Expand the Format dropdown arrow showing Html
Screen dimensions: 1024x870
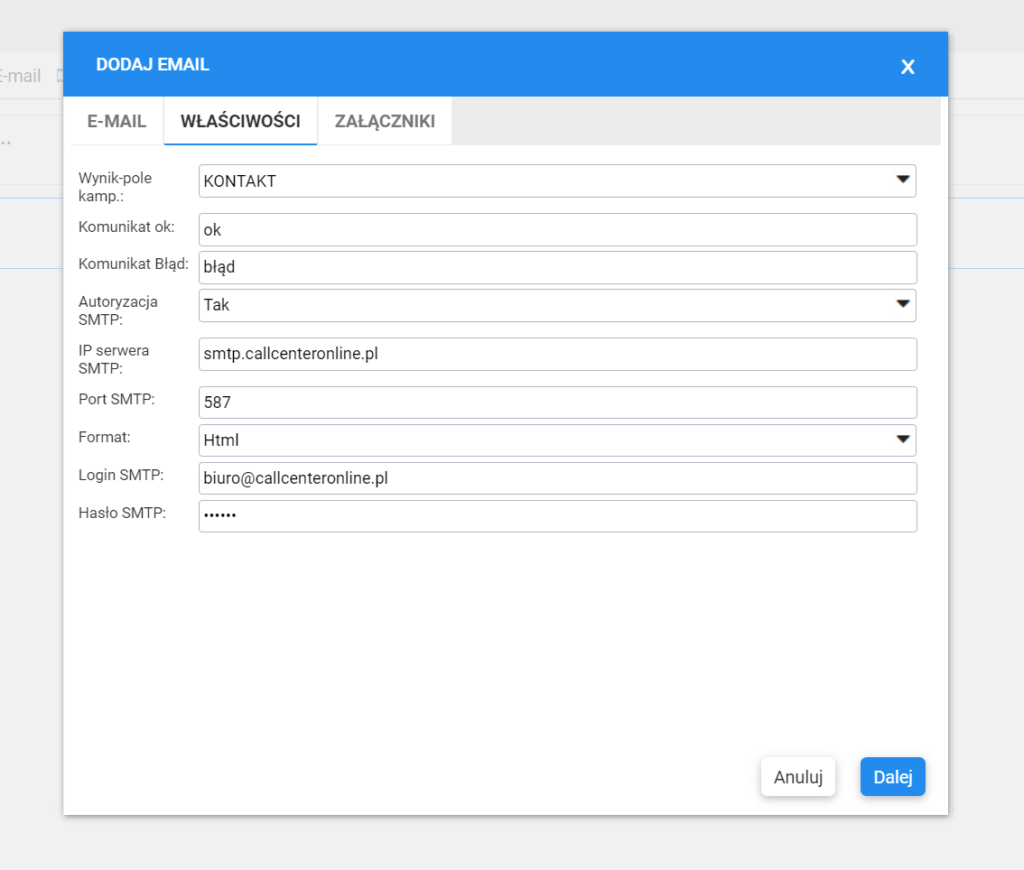[903, 439]
